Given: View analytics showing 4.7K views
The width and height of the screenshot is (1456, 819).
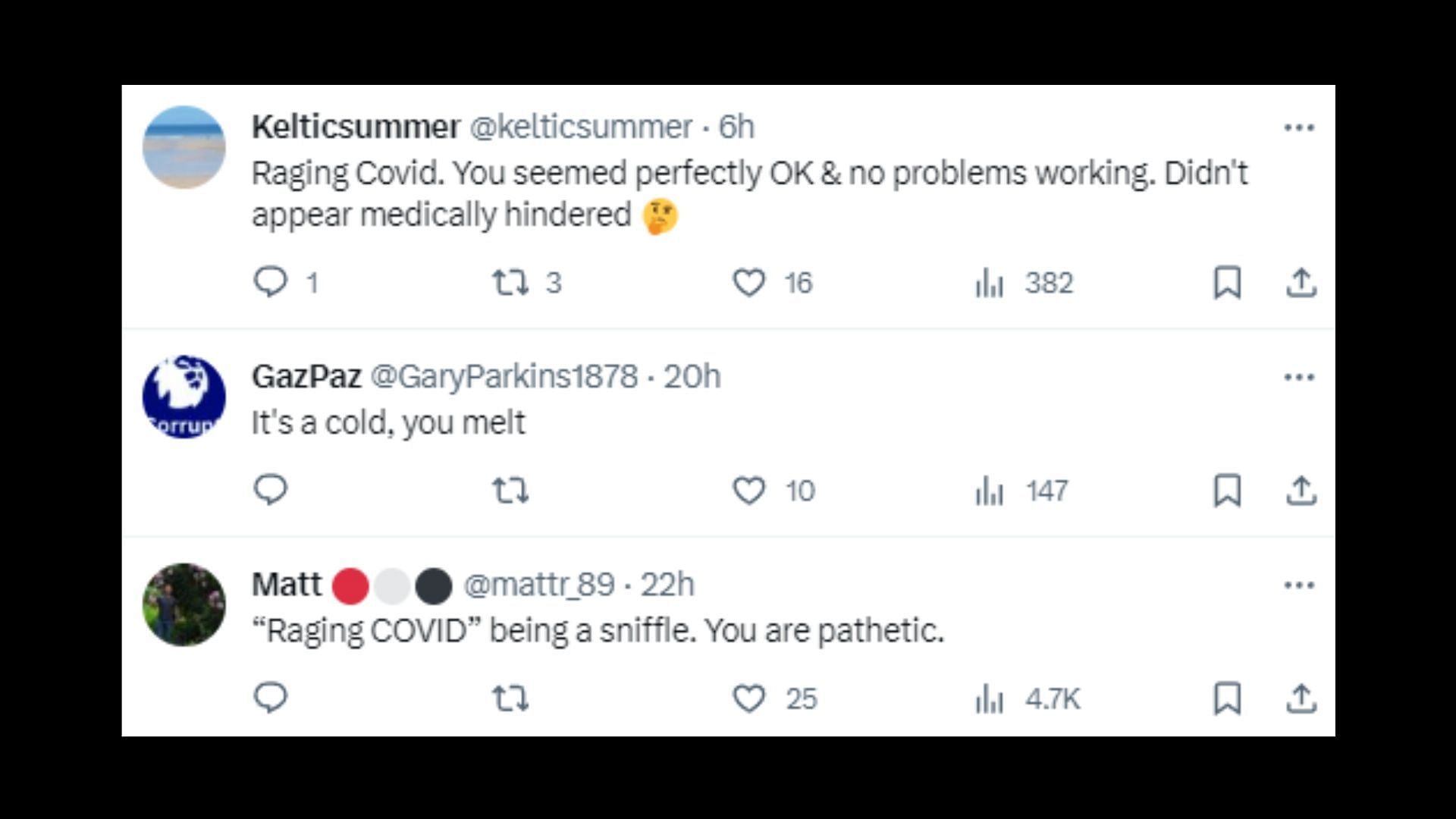Looking at the screenshot, I should point(1028,698).
